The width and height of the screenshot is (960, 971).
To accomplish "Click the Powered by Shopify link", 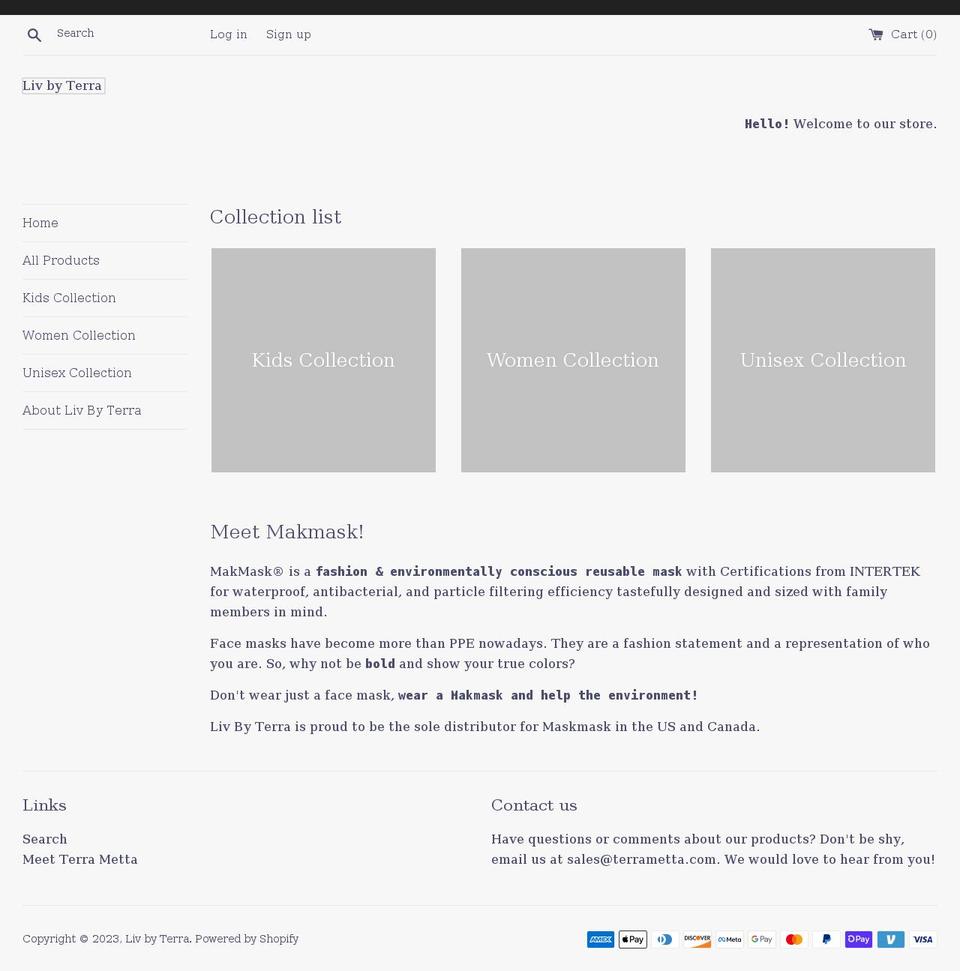I will click(x=246, y=939).
